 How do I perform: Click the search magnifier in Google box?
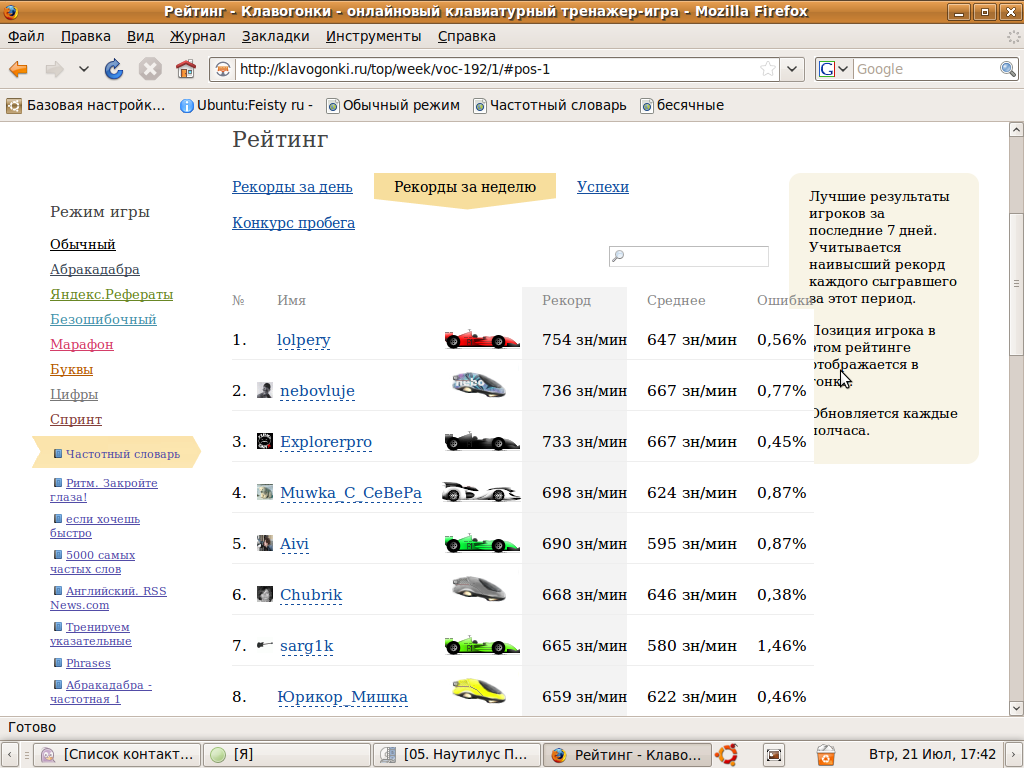pos(1008,69)
